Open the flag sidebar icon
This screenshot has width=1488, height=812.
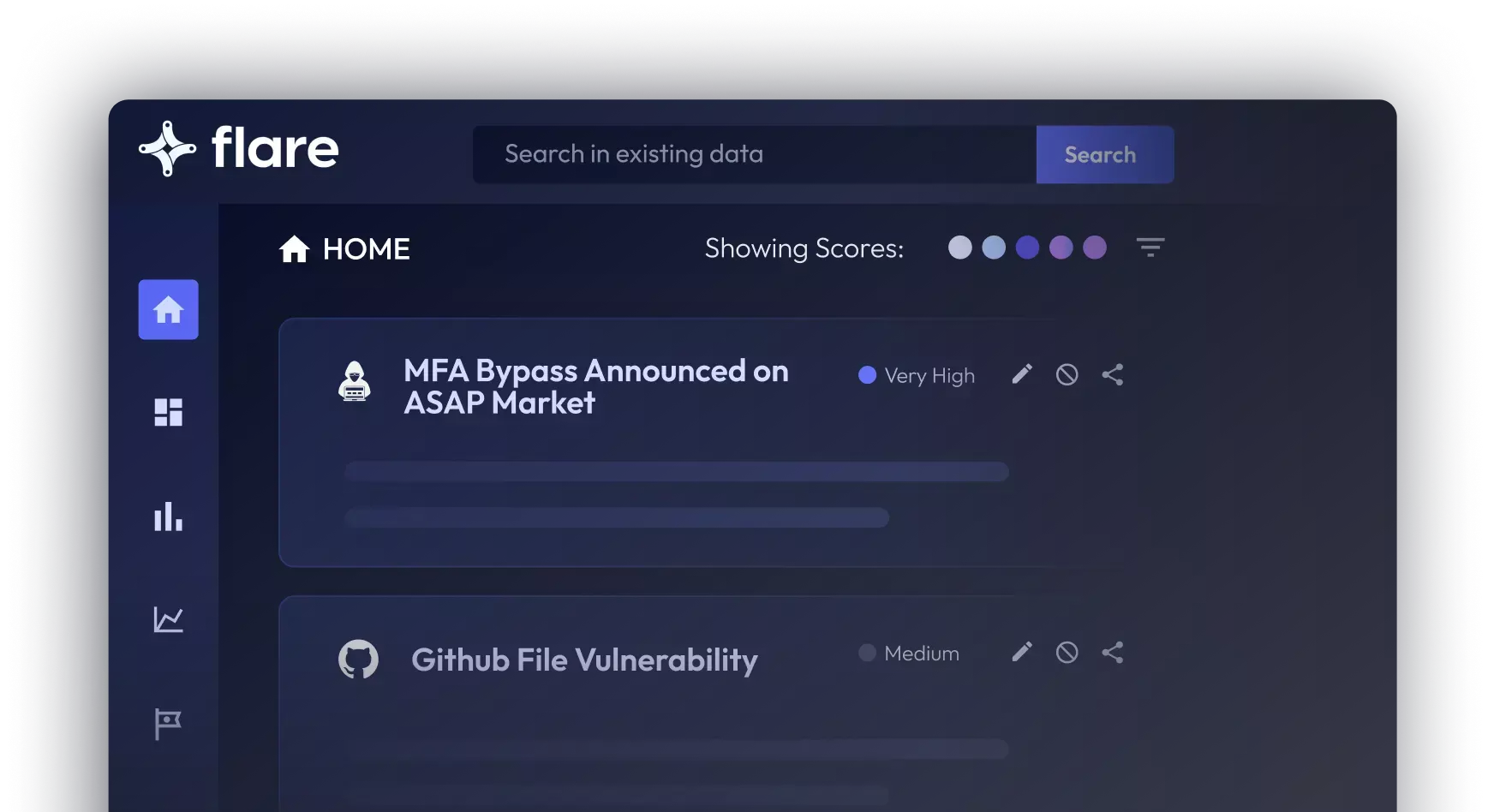[168, 724]
